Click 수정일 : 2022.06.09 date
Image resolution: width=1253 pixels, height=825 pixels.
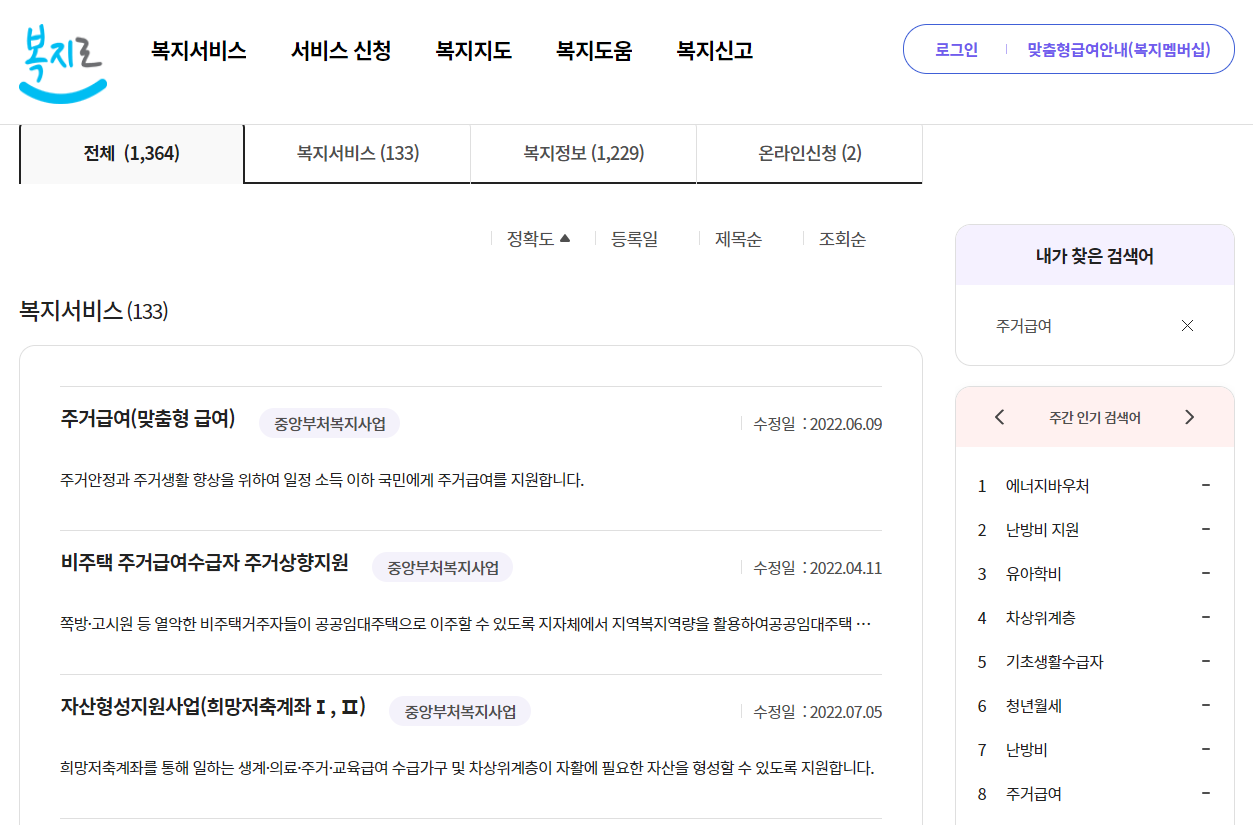817,424
